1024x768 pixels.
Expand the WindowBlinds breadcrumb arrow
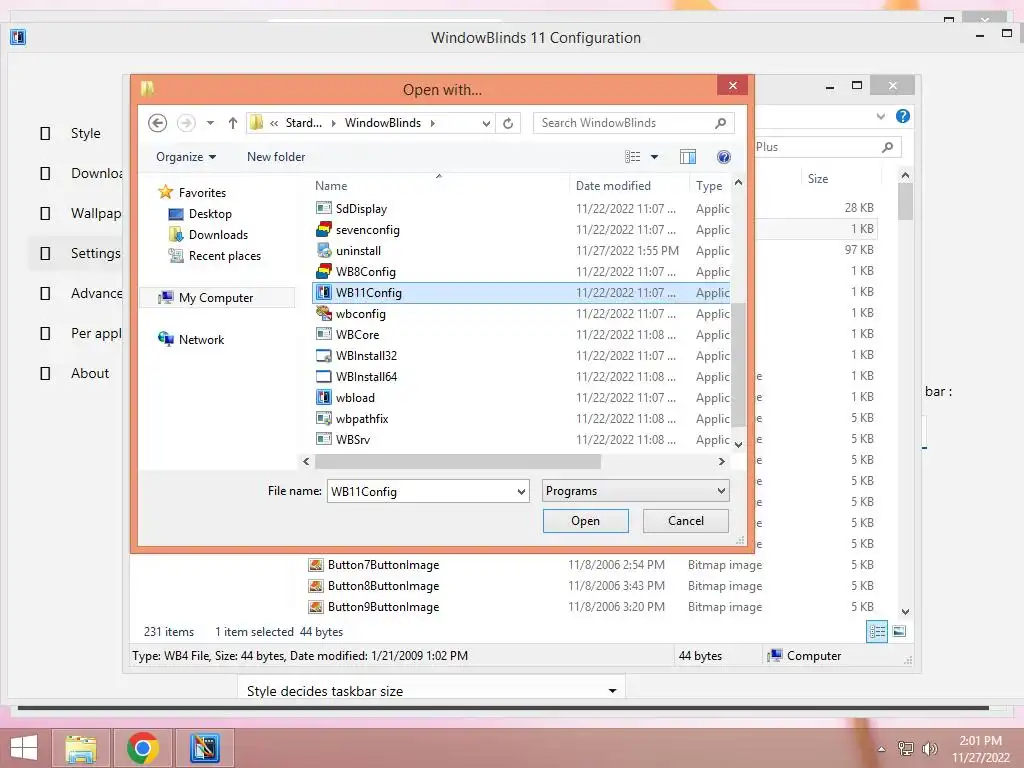tap(432, 123)
